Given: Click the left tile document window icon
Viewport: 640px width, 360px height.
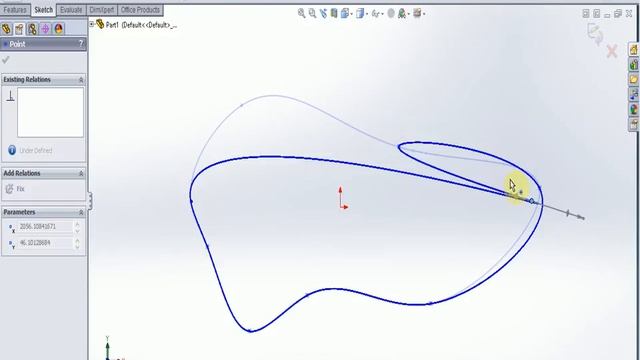Looking at the screenshot, I should (x=586, y=13).
